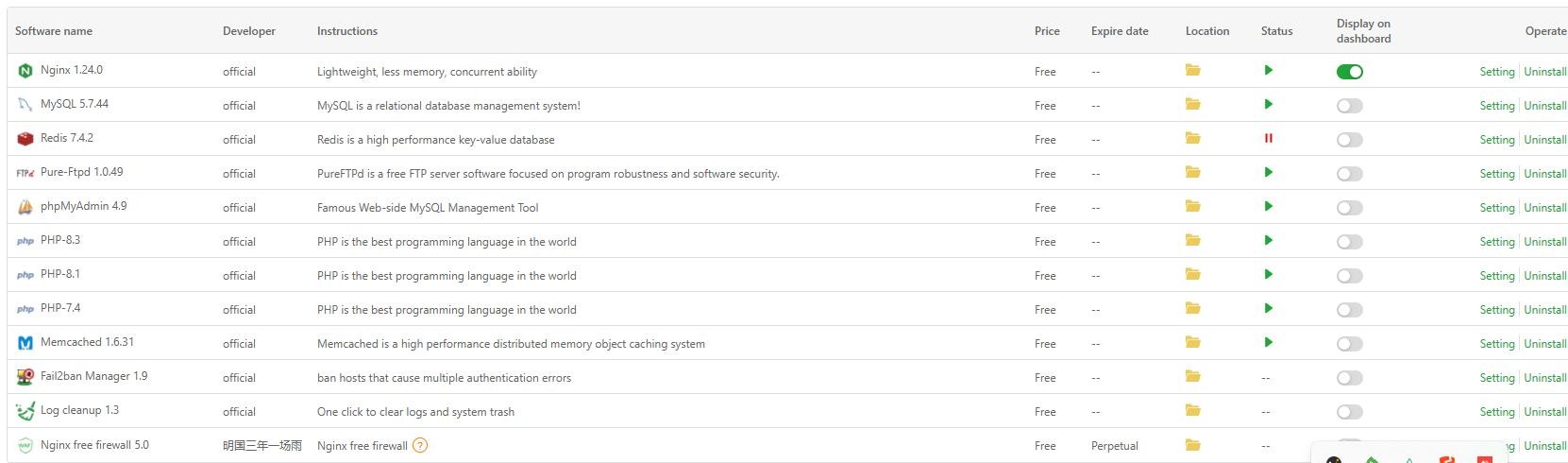The height and width of the screenshot is (463, 1568).
Task: Open the Pure-Ftpd location folder
Action: pos(1193,172)
